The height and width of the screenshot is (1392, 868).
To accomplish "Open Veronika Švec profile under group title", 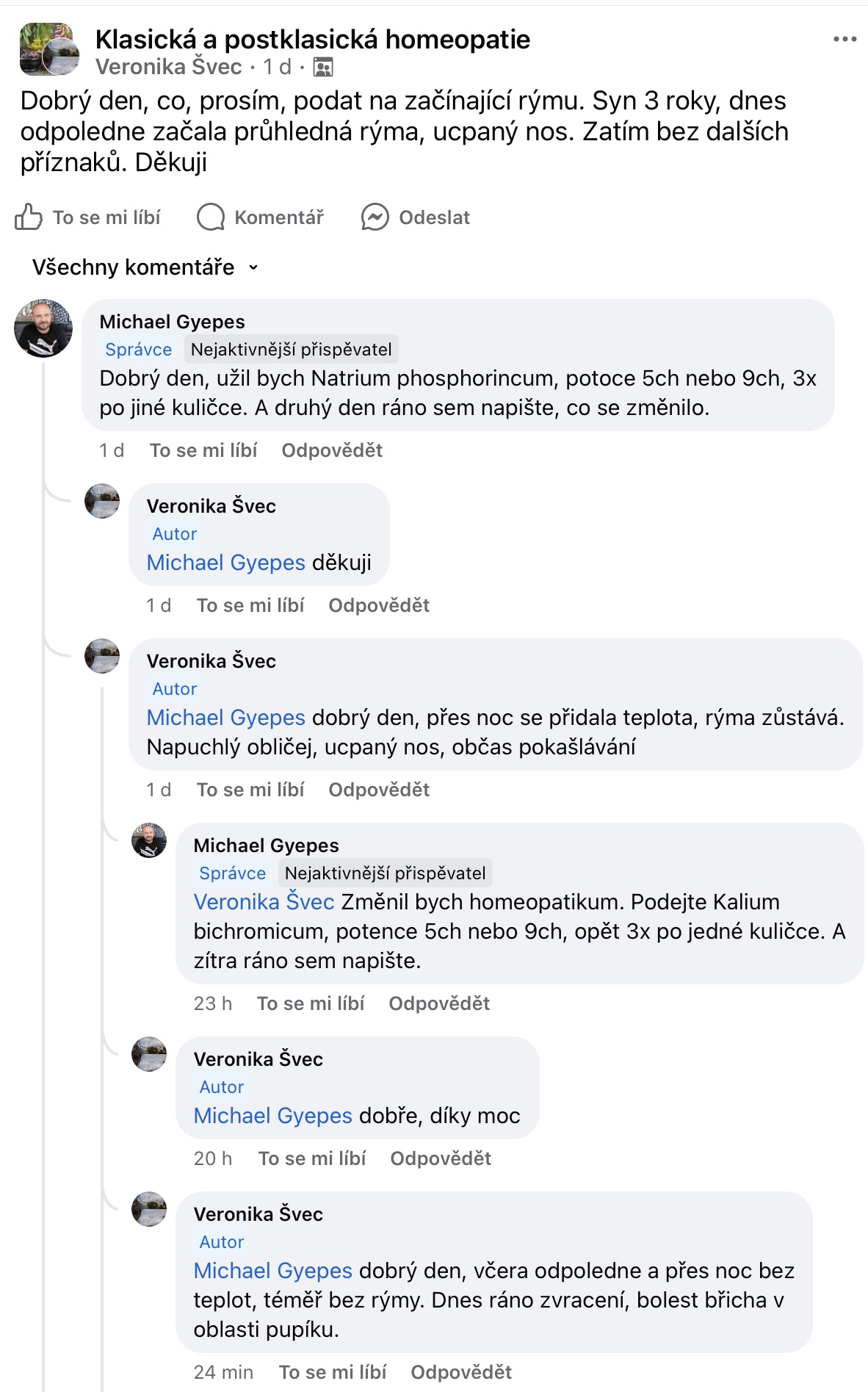I will 168,67.
